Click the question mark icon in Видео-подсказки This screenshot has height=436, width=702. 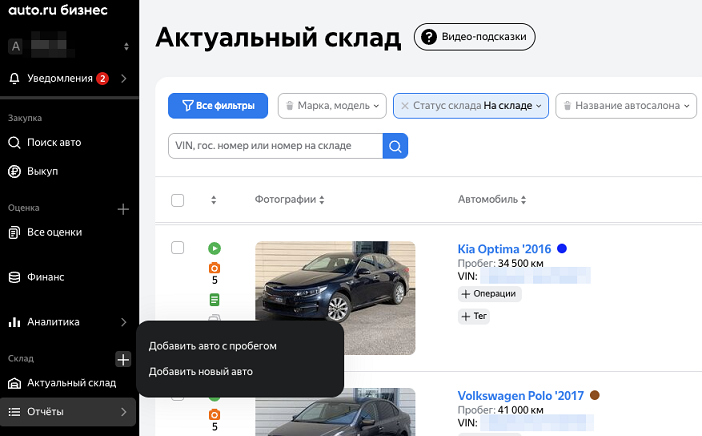[429, 37]
